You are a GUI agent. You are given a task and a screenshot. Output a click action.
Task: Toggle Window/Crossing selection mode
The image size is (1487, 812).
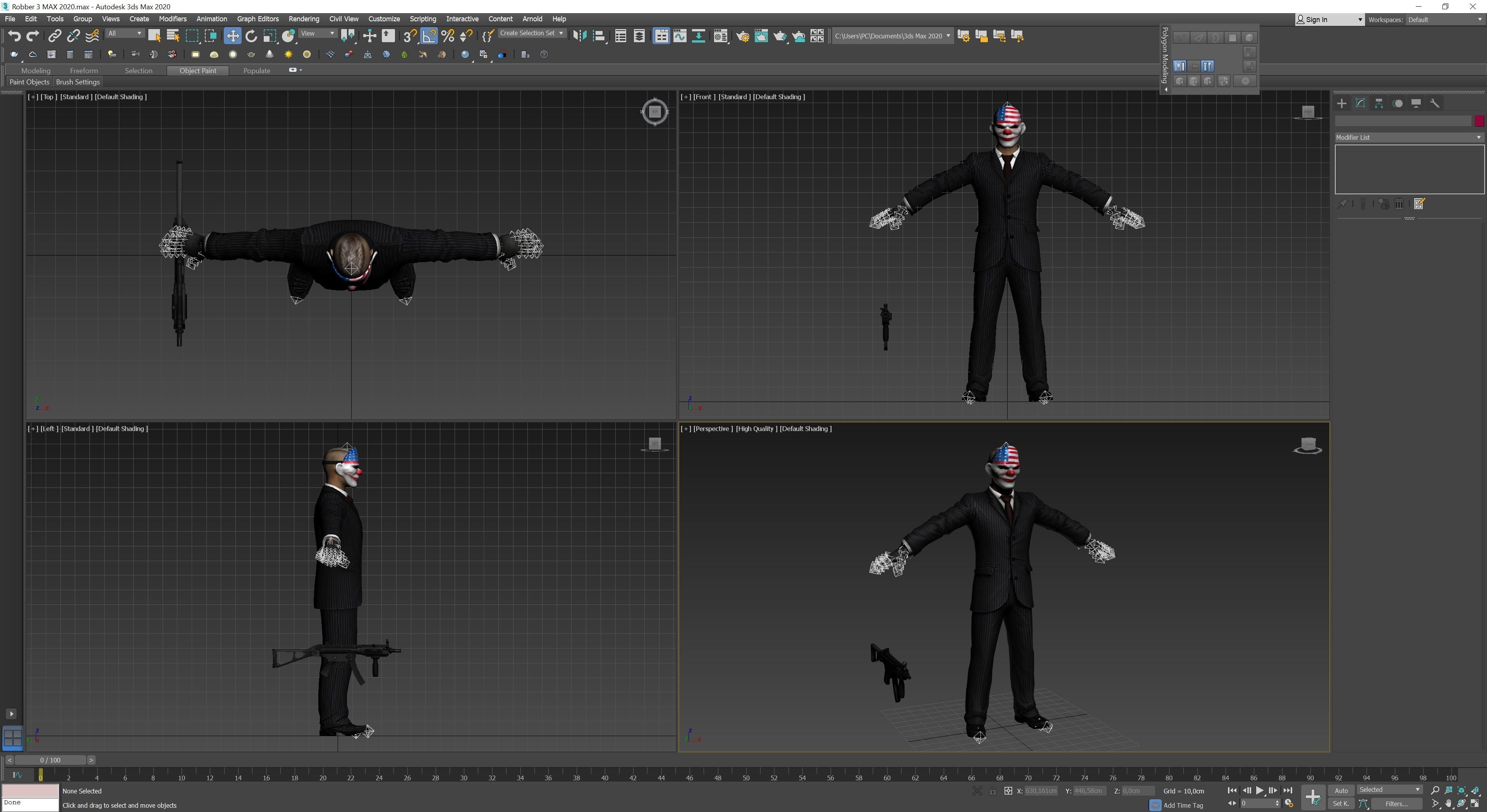pos(210,36)
